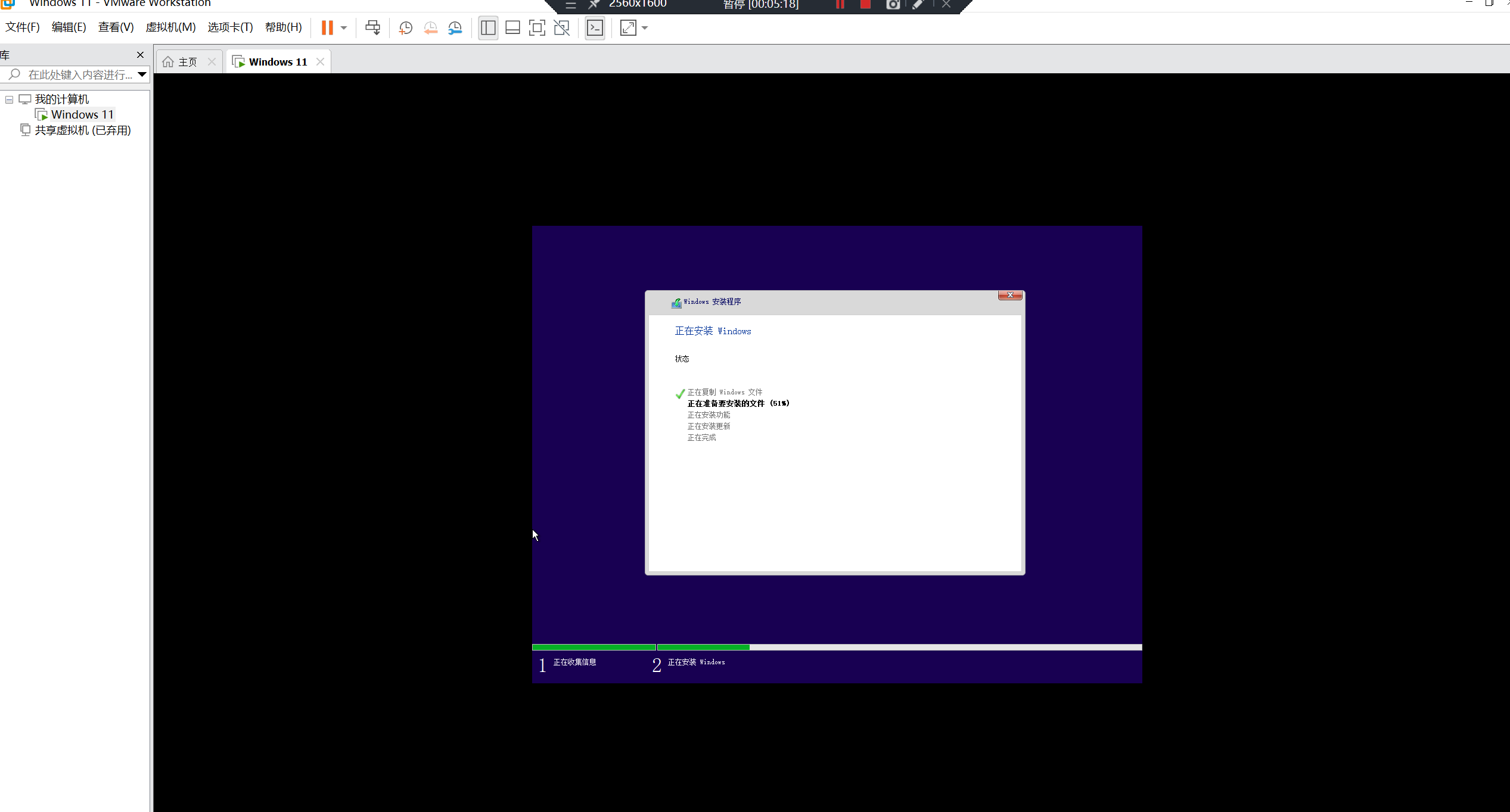Open the stretch display dropdown arrow
Screen dimensions: 1510x812
645,28
